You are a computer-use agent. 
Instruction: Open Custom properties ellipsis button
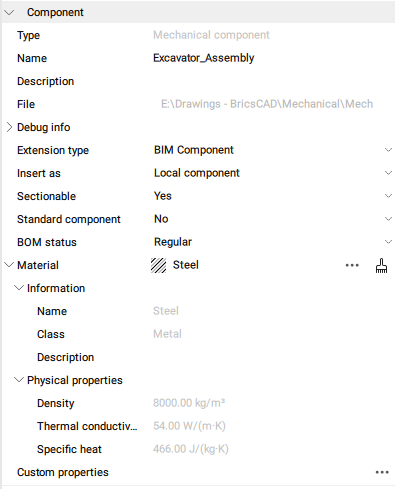click(382, 472)
